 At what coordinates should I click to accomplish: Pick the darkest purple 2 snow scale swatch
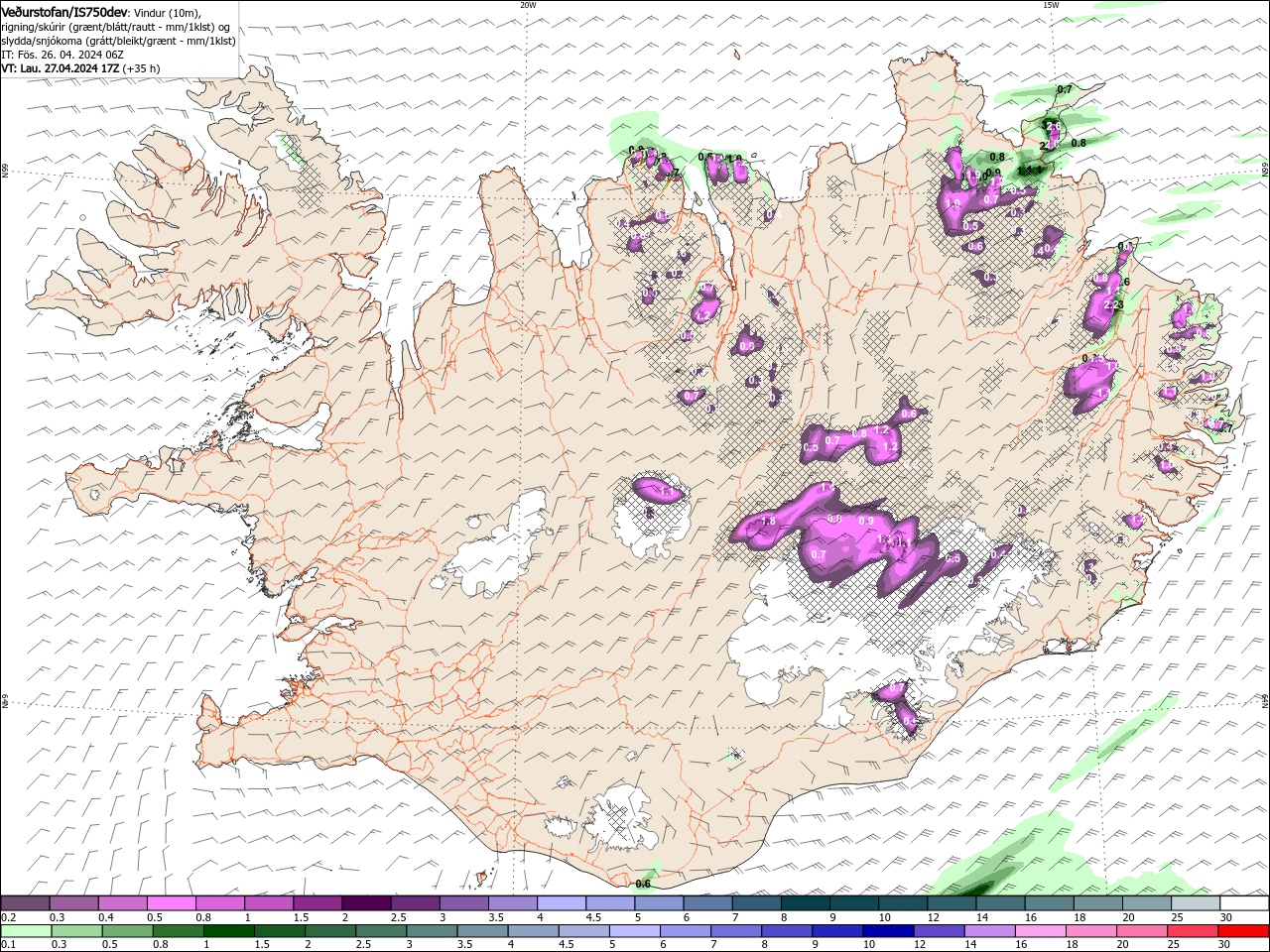[366, 903]
